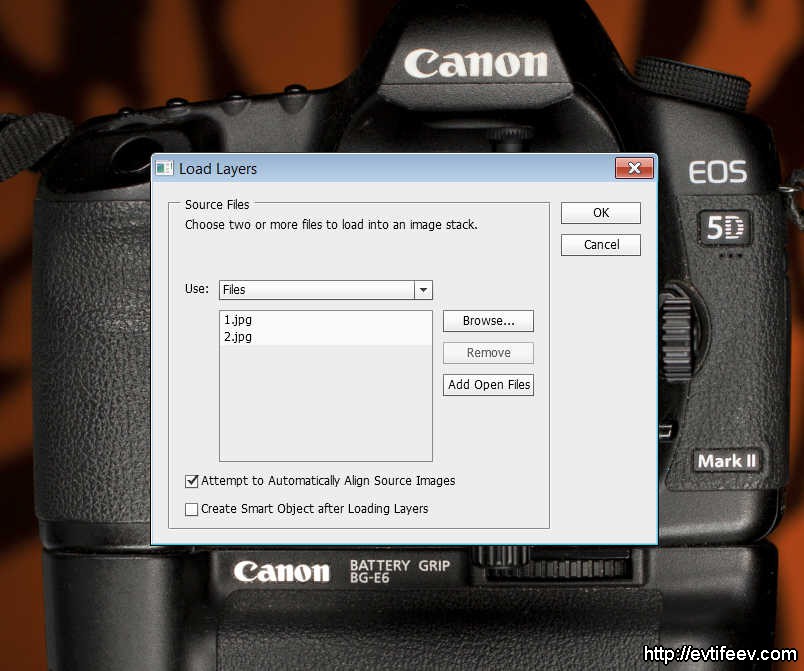The image size is (804, 671).
Task: Click the greyed Remove button
Action: (x=488, y=353)
